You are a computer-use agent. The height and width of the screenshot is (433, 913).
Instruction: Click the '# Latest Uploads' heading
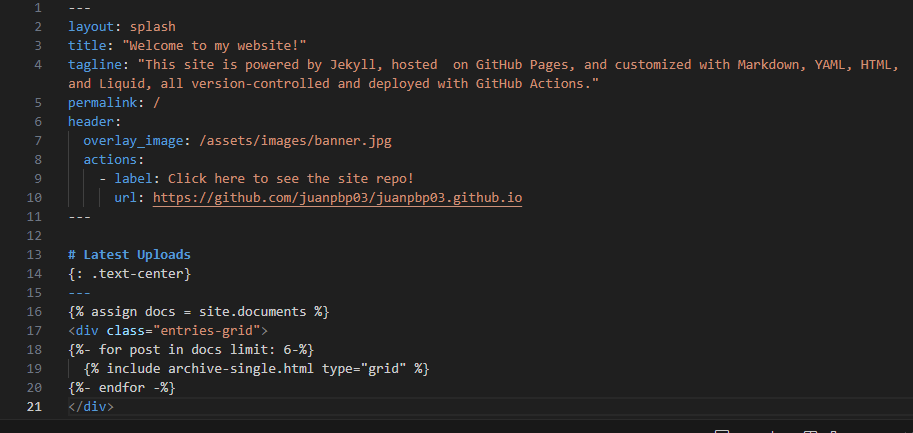point(129,254)
